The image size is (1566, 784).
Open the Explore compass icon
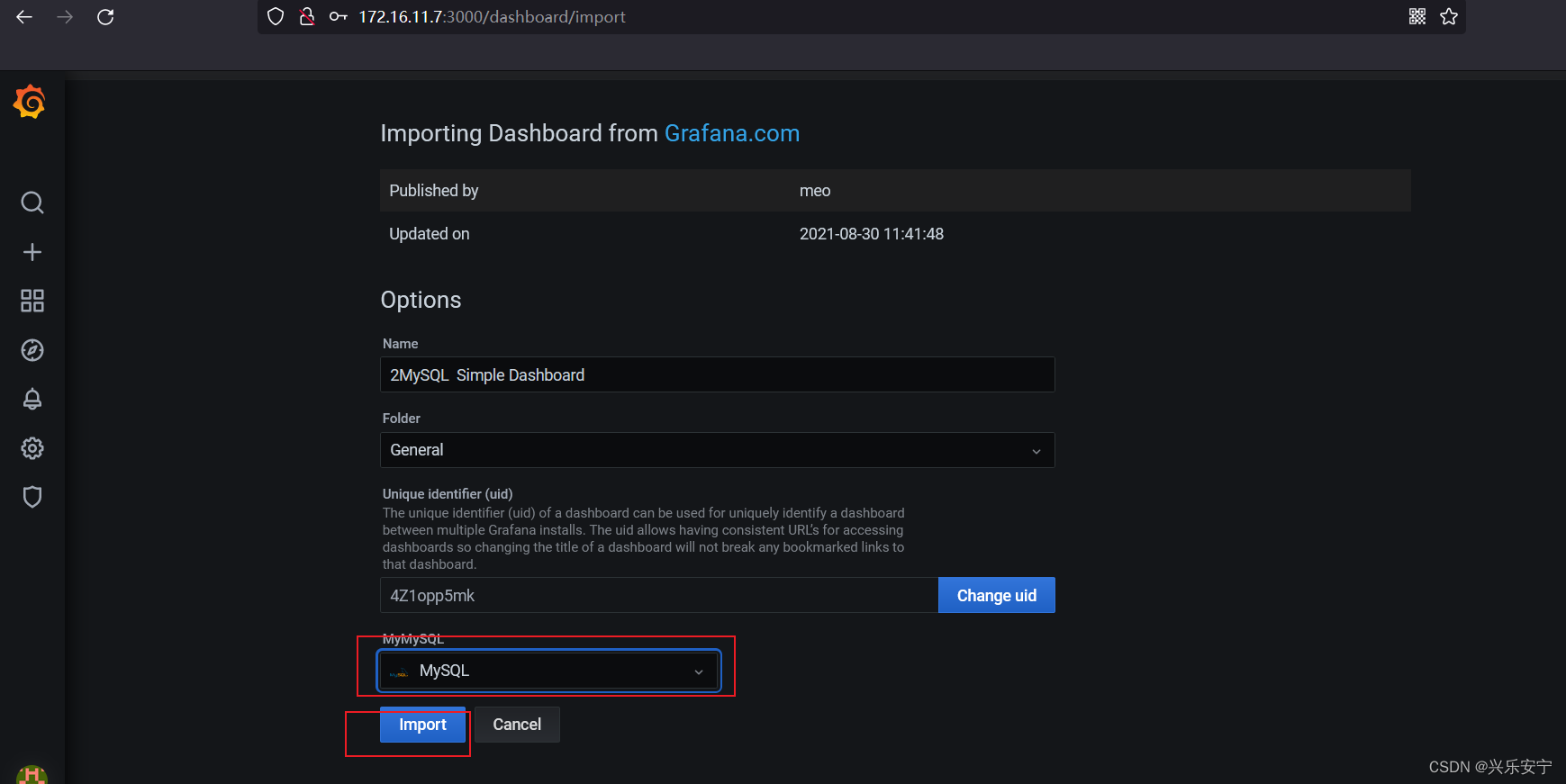click(32, 350)
